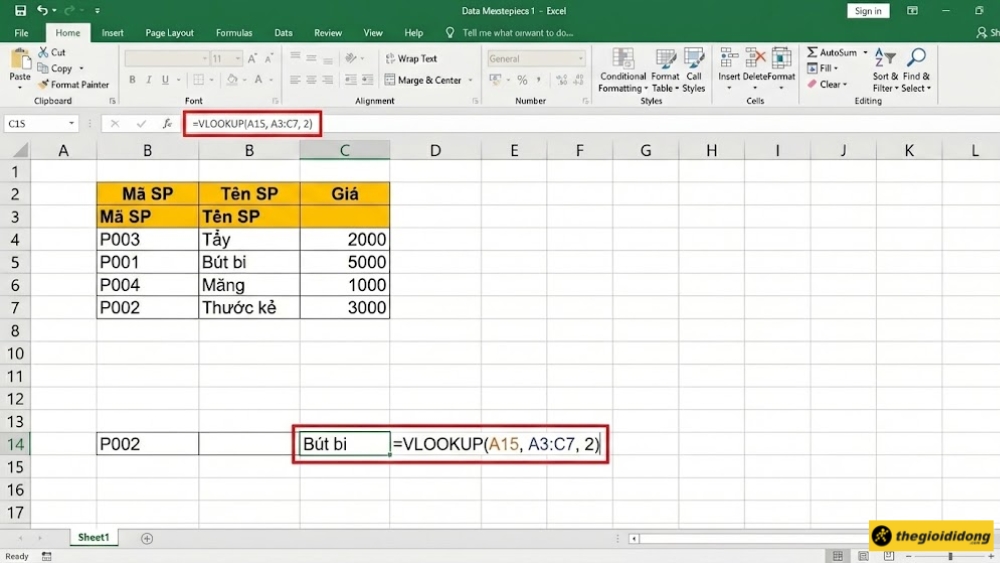Switch to Page Break Preview icon
The image size is (1000, 563).
(888, 556)
